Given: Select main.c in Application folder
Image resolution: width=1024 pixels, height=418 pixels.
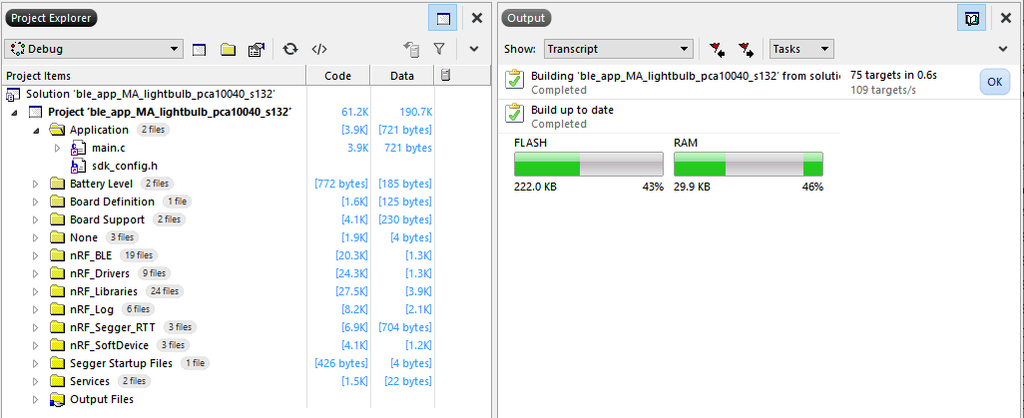Looking at the screenshot, I should [x=107, y=148].
